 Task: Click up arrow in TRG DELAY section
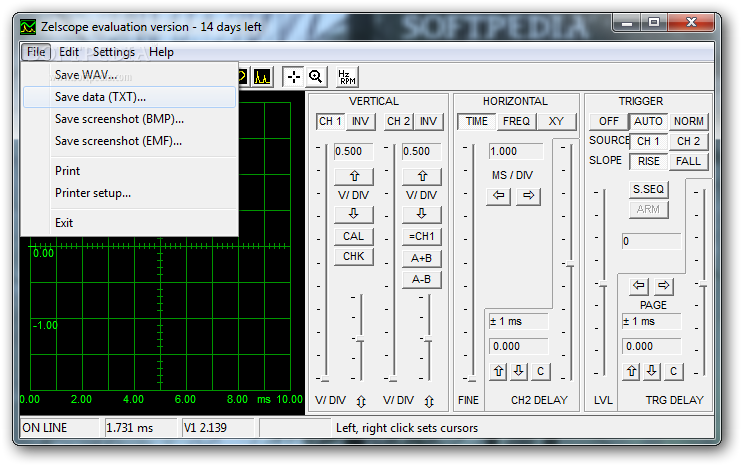pyautogui.click(x=632, y=371)
